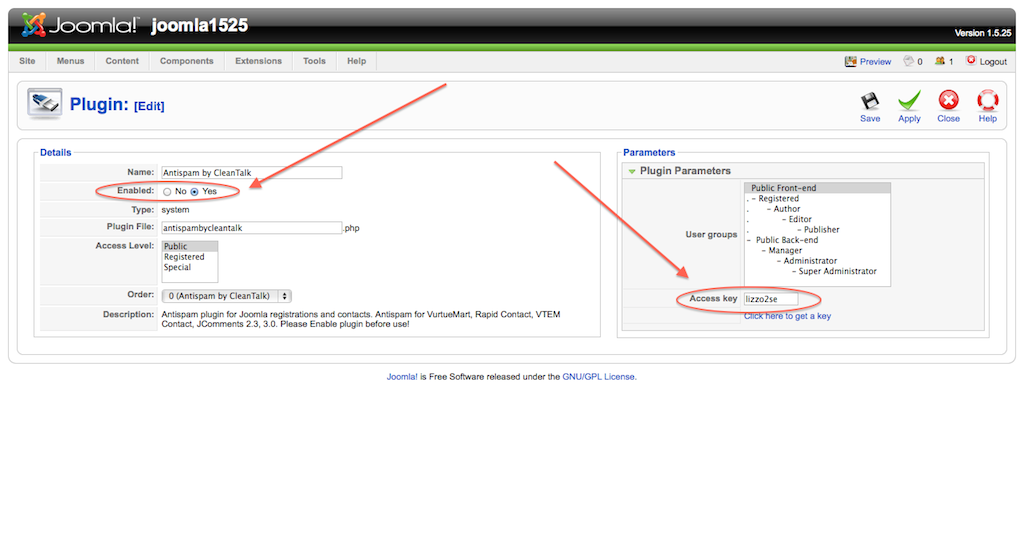
Task: Click the Logout power icon
Action: point(971,61)
